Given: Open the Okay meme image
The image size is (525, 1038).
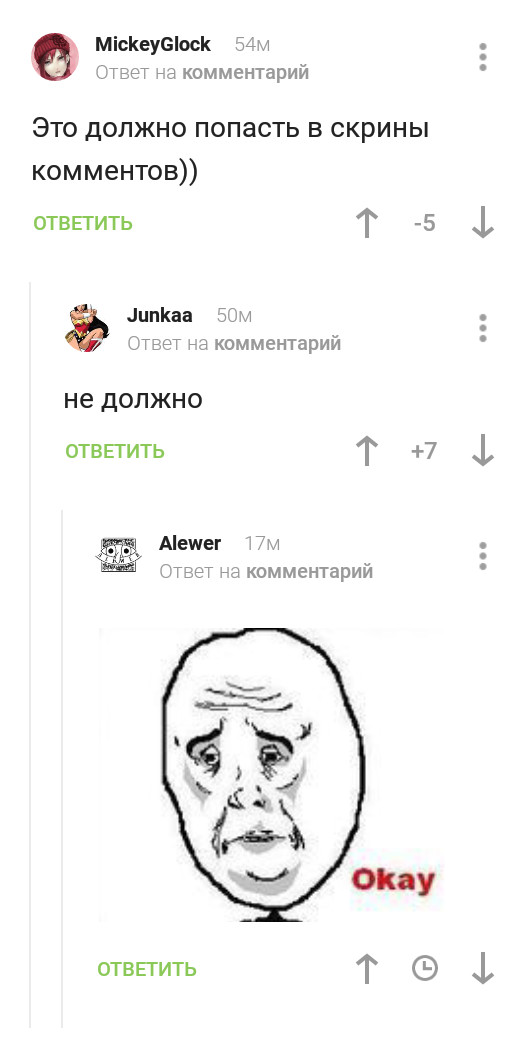Looking at the screenshot, I should (x=270, y=775).
